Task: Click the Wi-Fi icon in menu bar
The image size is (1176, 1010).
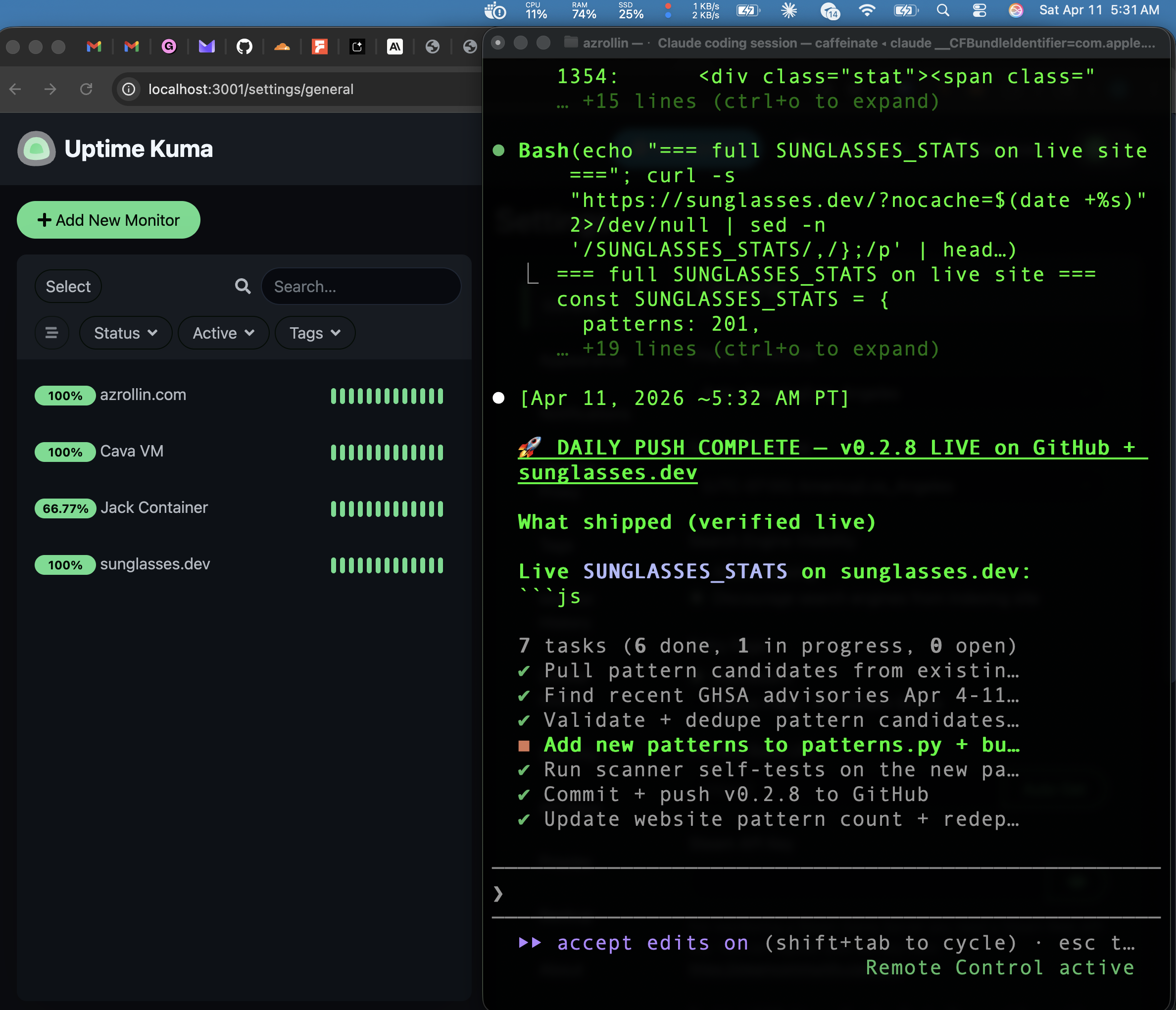Action: click(867, 10)
